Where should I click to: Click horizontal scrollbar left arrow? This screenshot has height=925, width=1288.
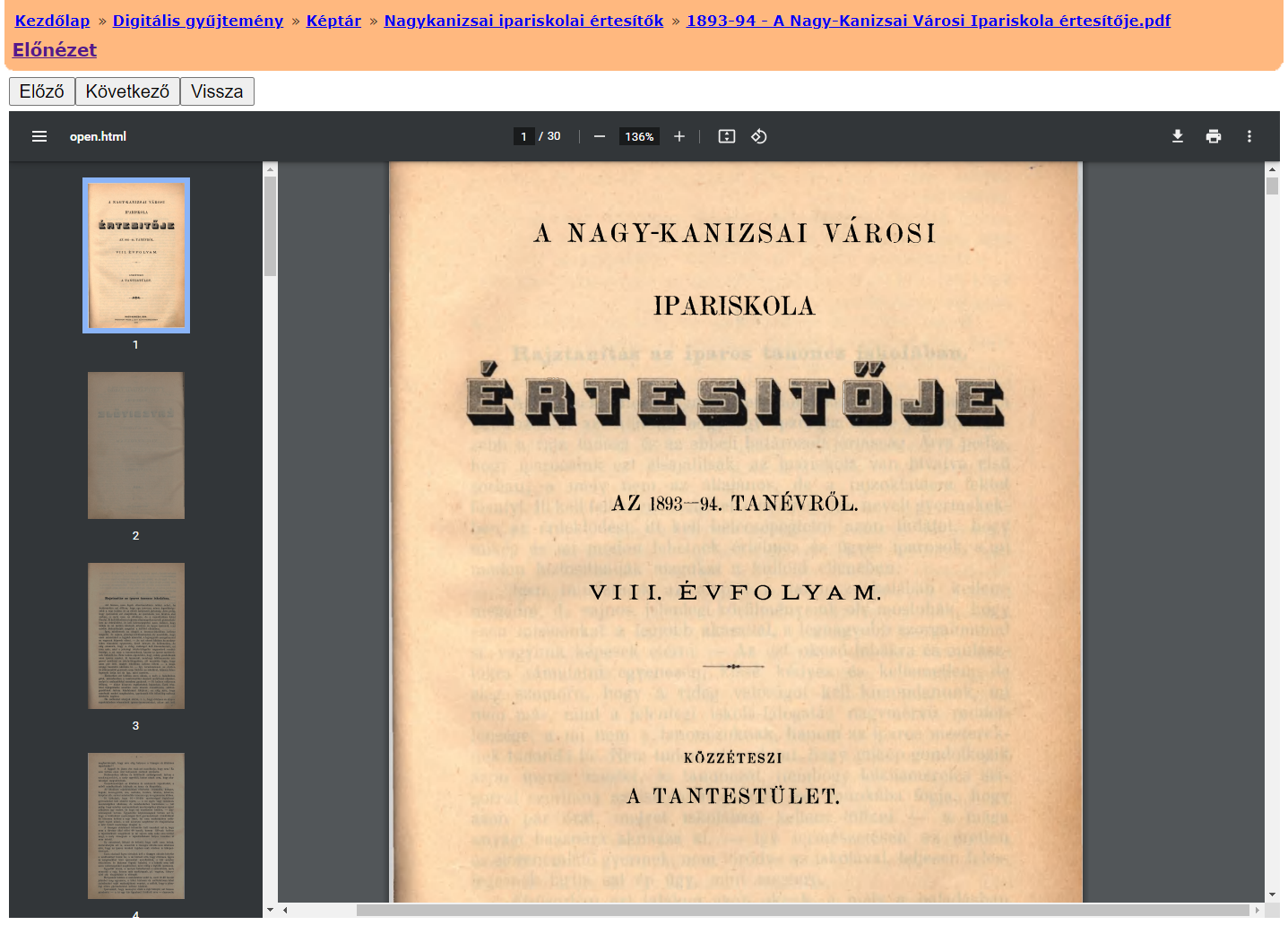285,910
